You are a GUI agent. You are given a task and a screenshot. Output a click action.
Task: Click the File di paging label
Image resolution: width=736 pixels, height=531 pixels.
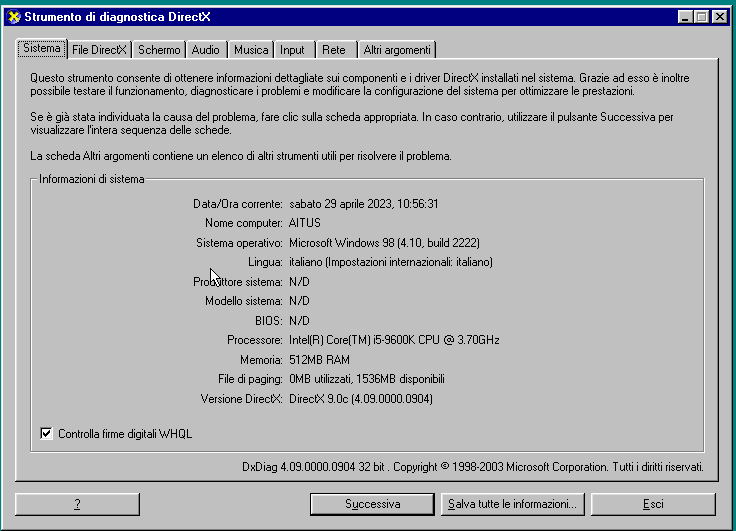[x=250, y=379]
